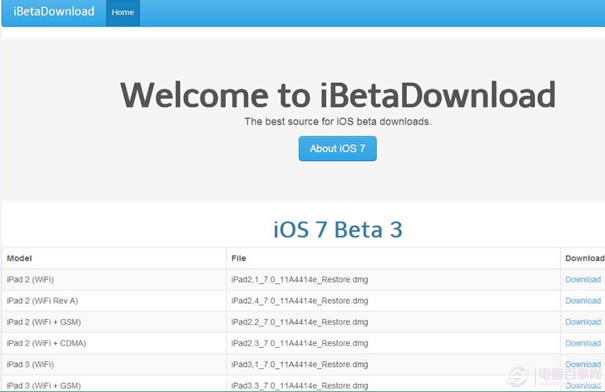Download the iPad 2 (WiFi) firmware
This screenshot has height=392, width=605.
pos(583,279)
